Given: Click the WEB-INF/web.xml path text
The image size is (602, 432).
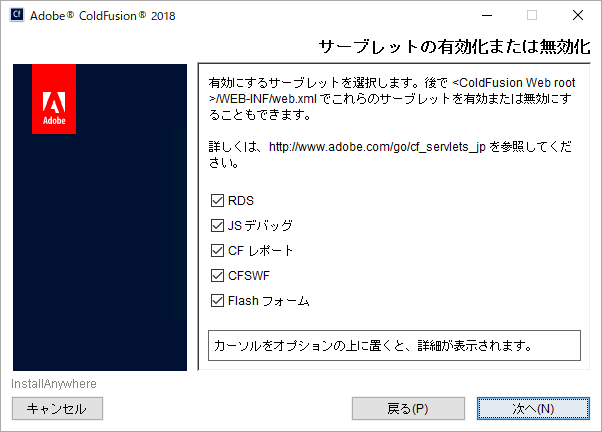Looking at the screenshot, I should click(x=263, y=99).
